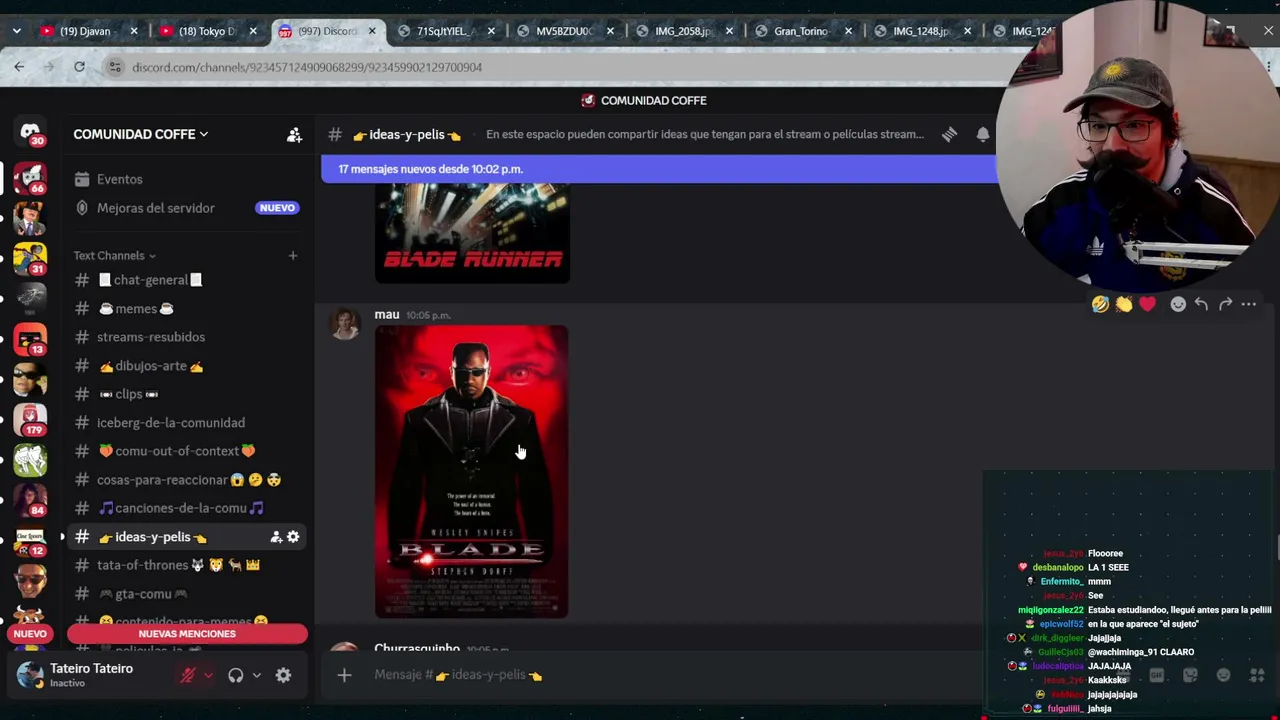Click the attach file plus button
The width and height of the screenshot is (1280, 720).
(x=344, y=675)
